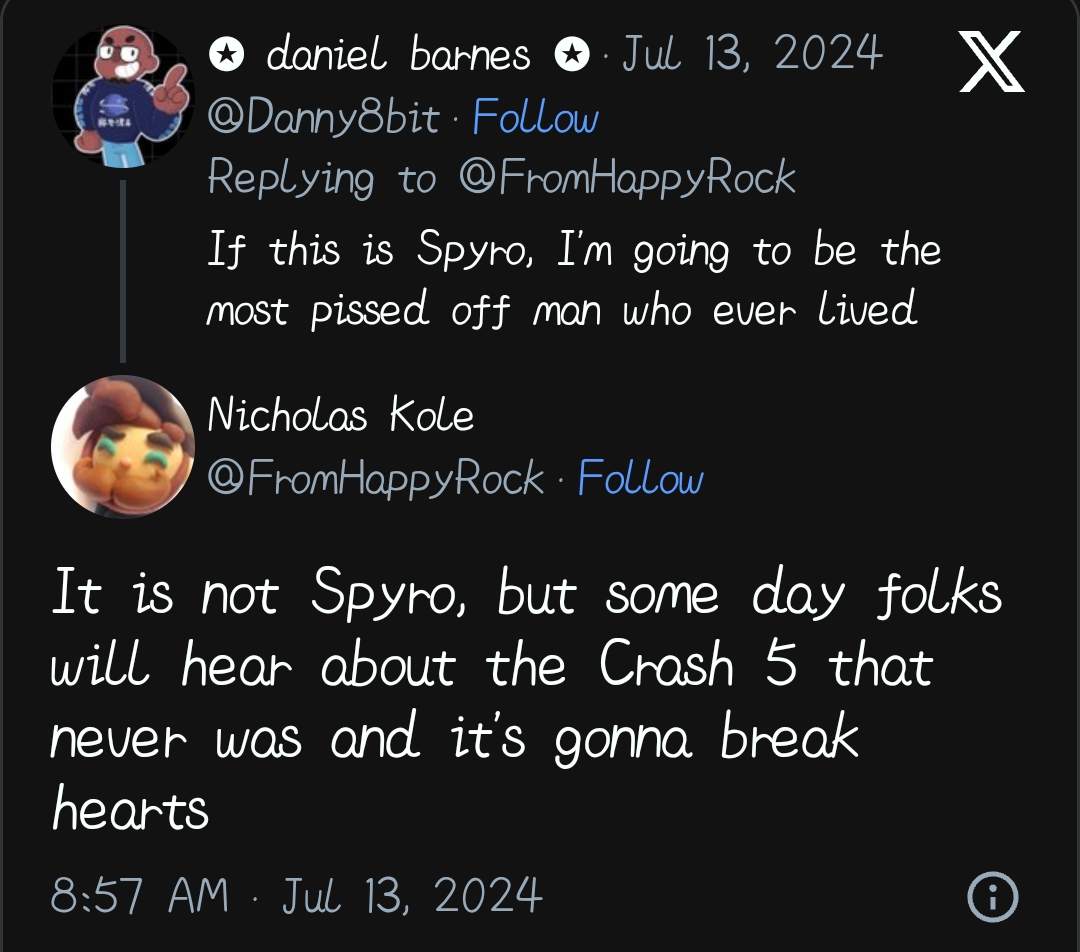Click the Jul 13, 2024 date in the footer
Viewport: 1080px width, 952px height.
(x=411, y=893)
